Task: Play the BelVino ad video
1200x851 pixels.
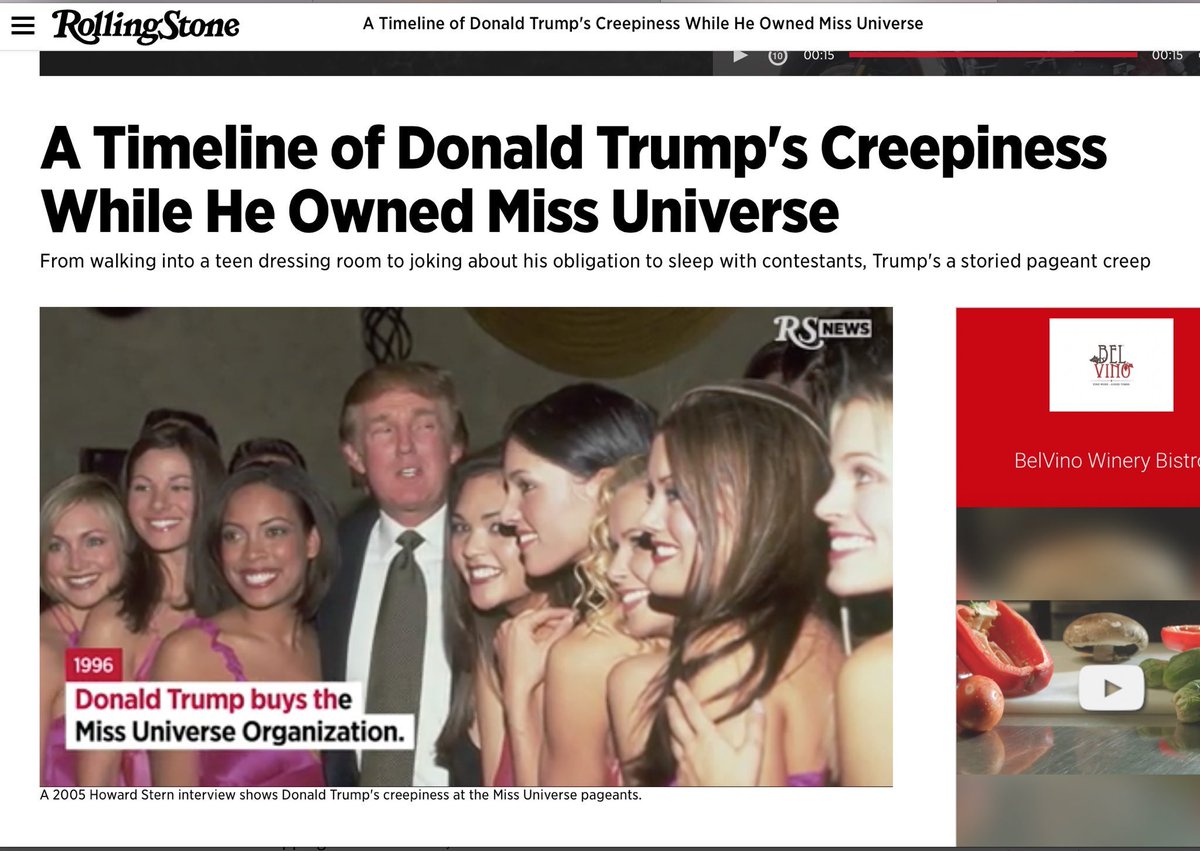Action: coord(1111,687)
